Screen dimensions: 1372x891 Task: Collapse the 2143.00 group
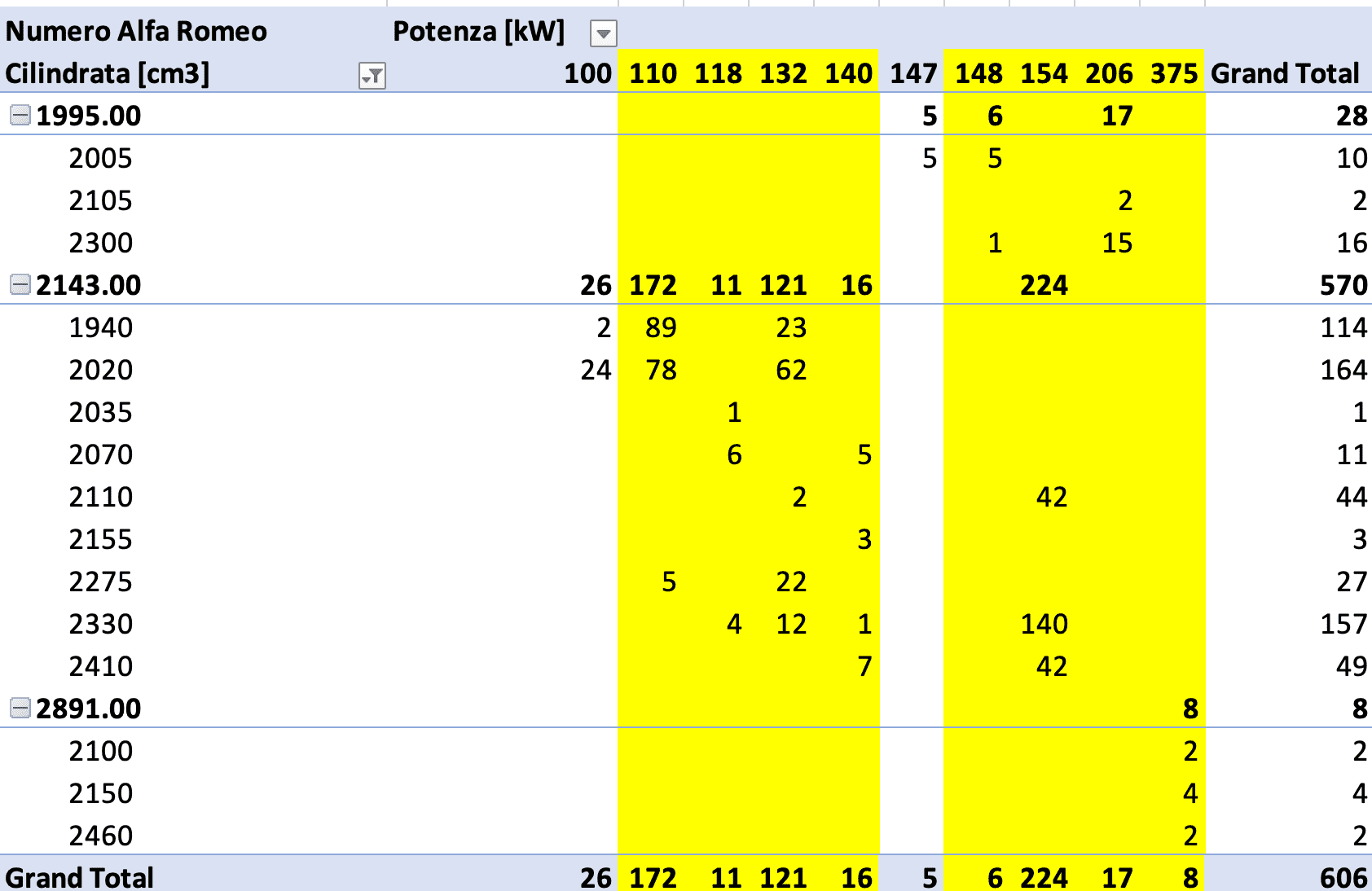(20, 285)
